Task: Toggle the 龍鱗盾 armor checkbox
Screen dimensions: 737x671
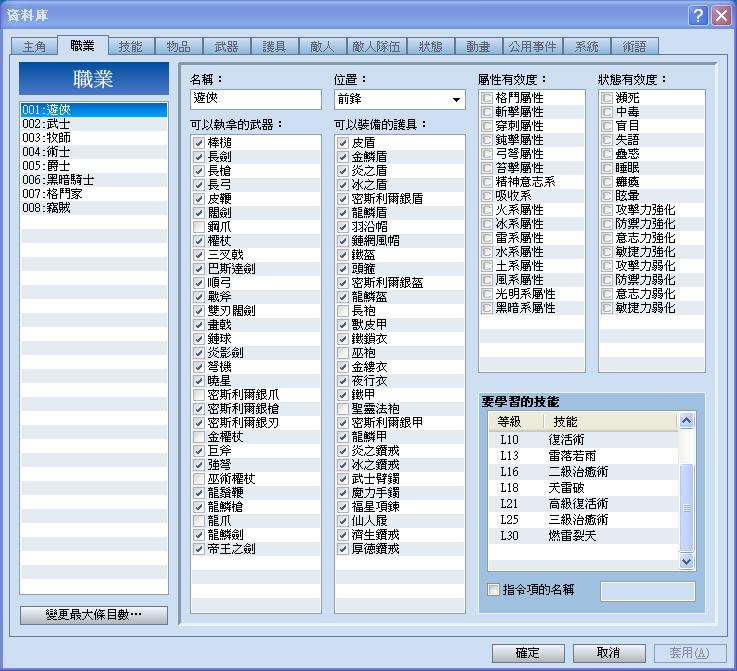Action: [343, 213]
